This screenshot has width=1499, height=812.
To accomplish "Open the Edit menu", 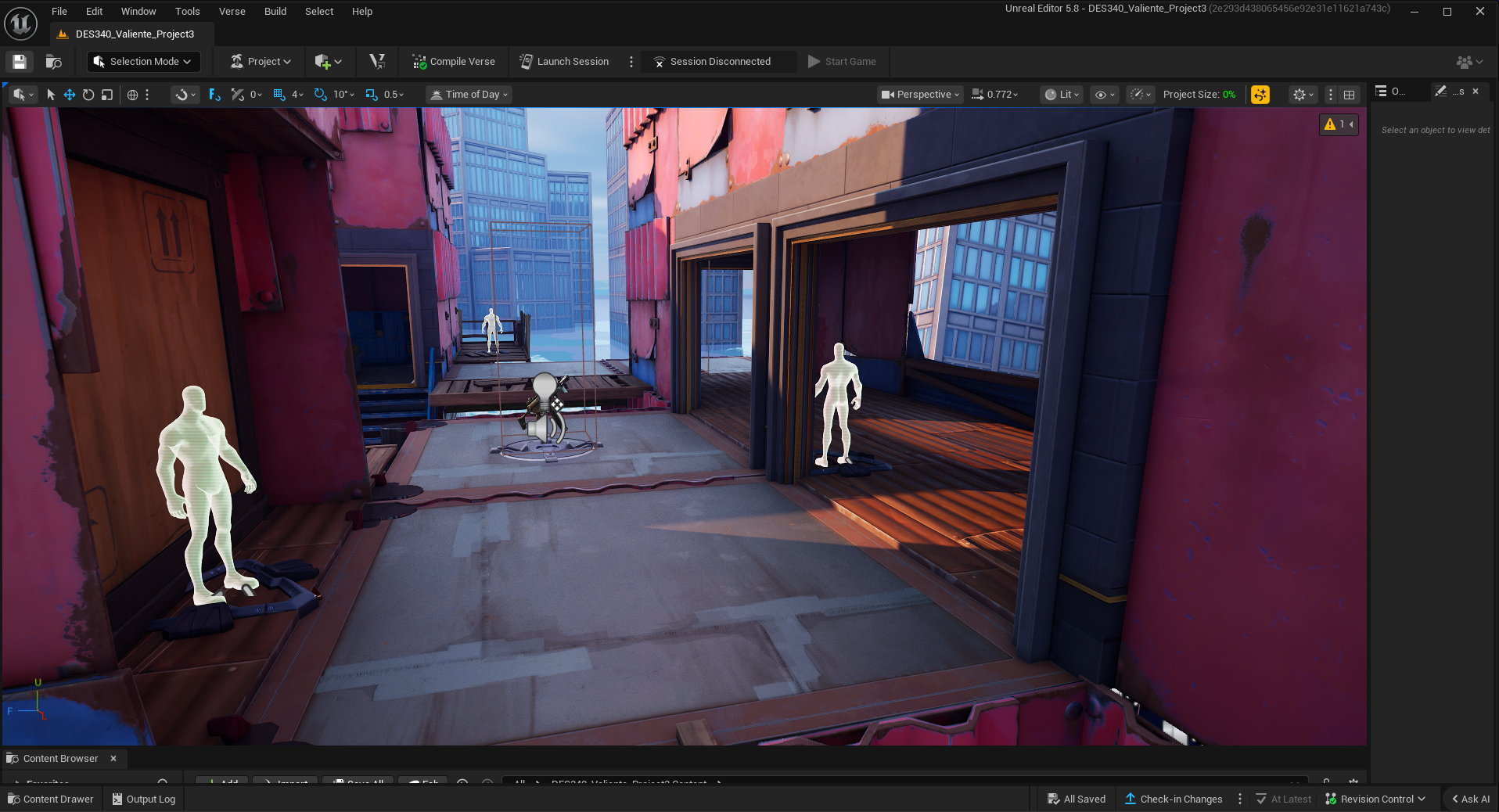I will point(94,12).
